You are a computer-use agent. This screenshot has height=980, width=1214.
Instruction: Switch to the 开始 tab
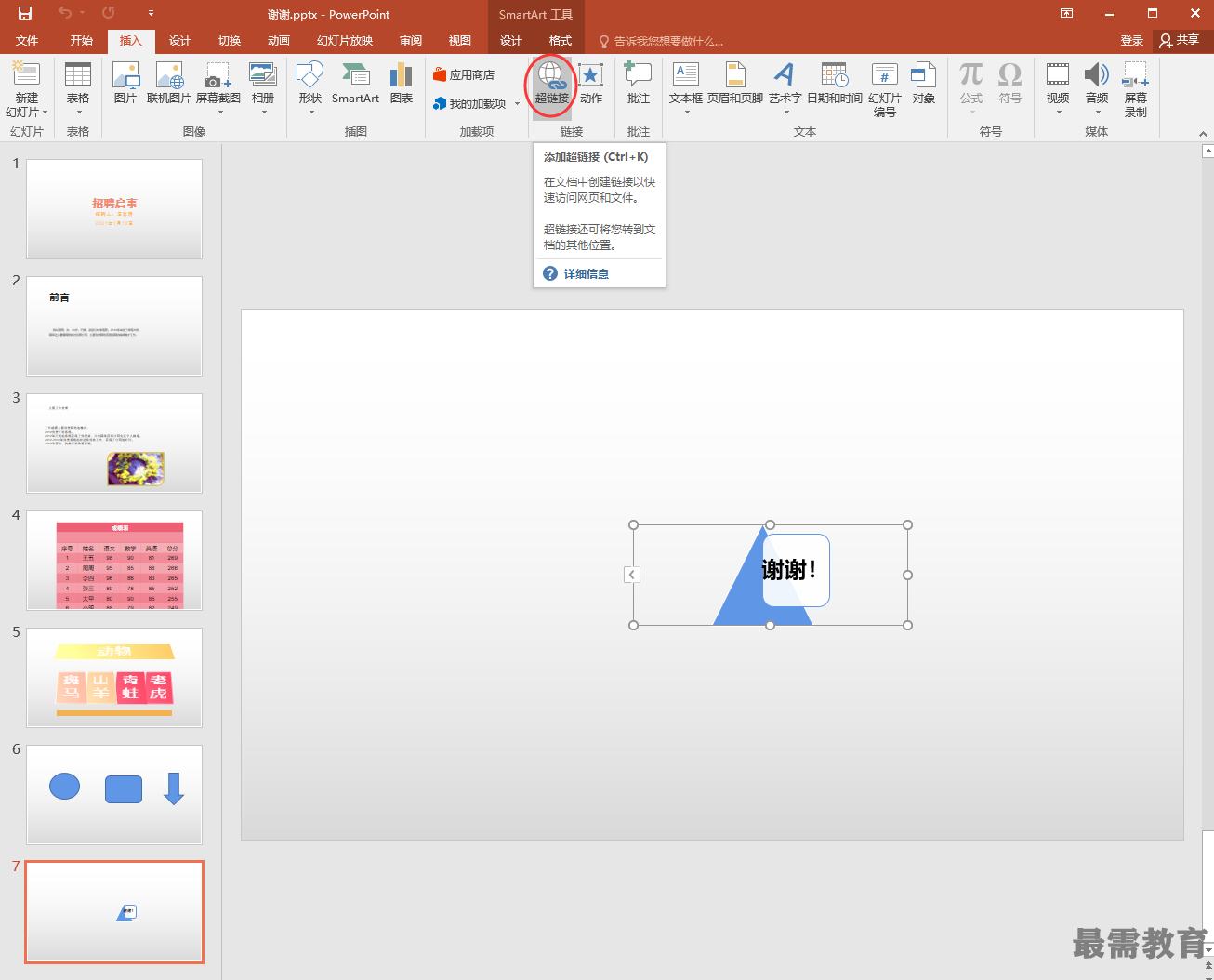click(x=82, y=41)
